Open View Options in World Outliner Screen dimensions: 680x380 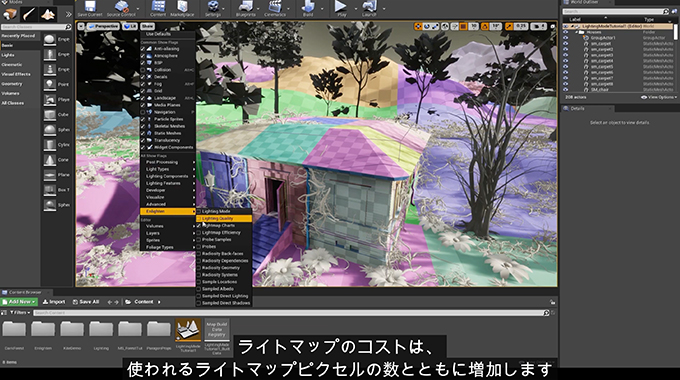659,97
